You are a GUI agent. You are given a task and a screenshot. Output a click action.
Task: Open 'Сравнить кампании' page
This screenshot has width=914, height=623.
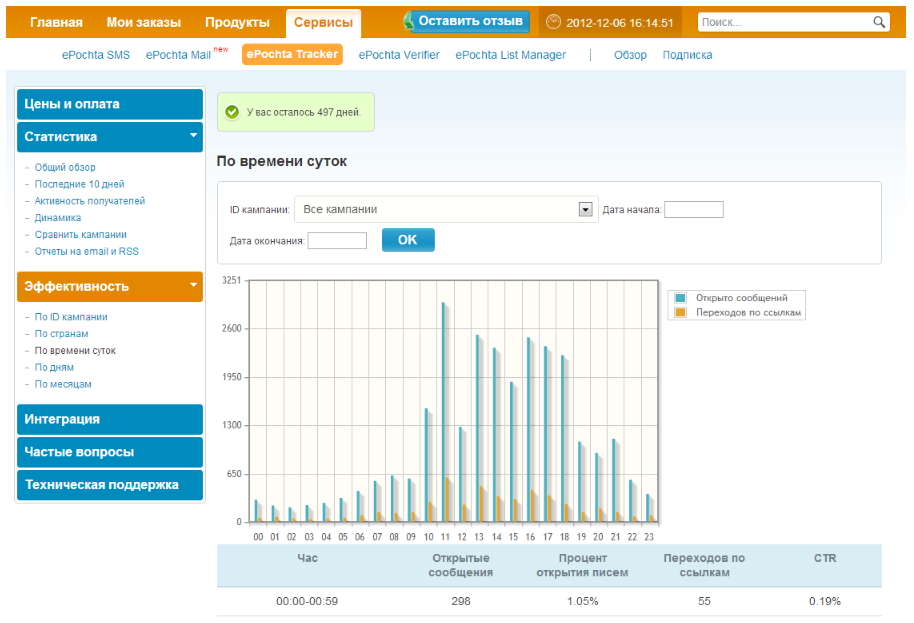point(80,235)
